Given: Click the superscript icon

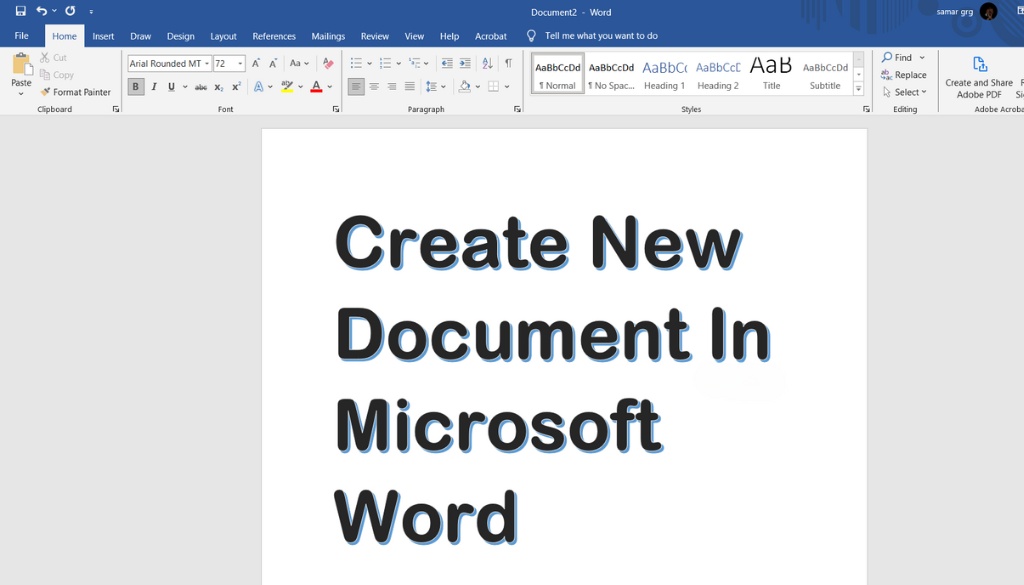Looking at the screenshot, I should (x=236, y=86).
